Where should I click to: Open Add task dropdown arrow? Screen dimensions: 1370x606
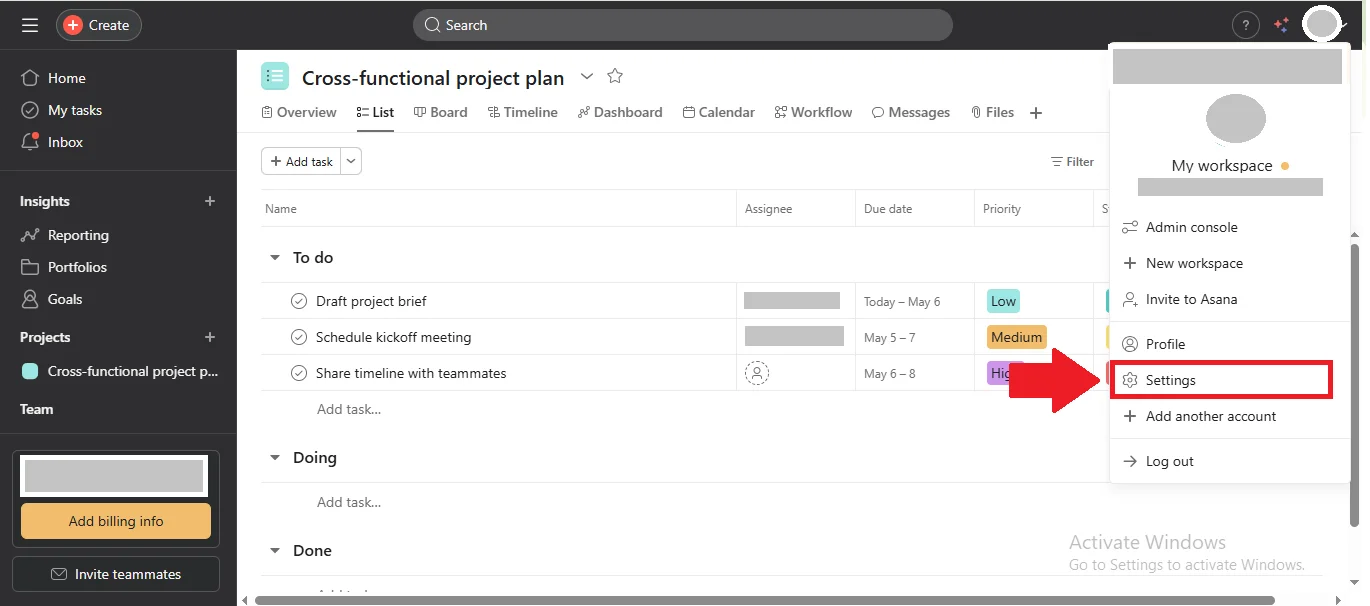pos(351,161)
